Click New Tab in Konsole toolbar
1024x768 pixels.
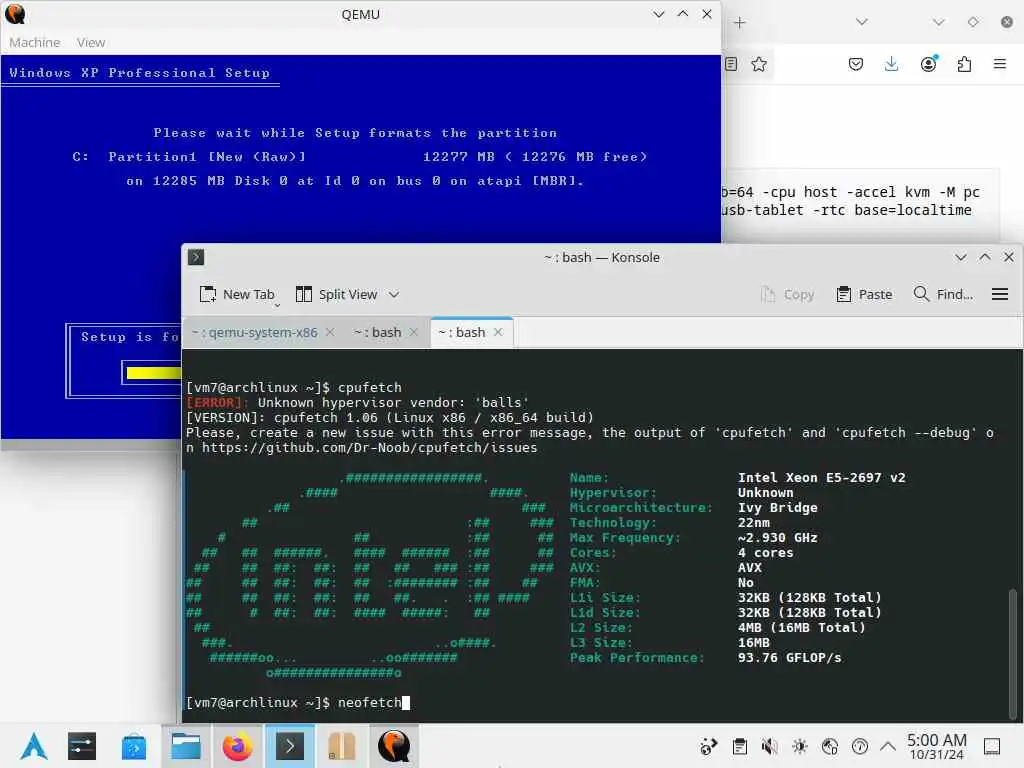pyautogui.click(x=236, y=295)
